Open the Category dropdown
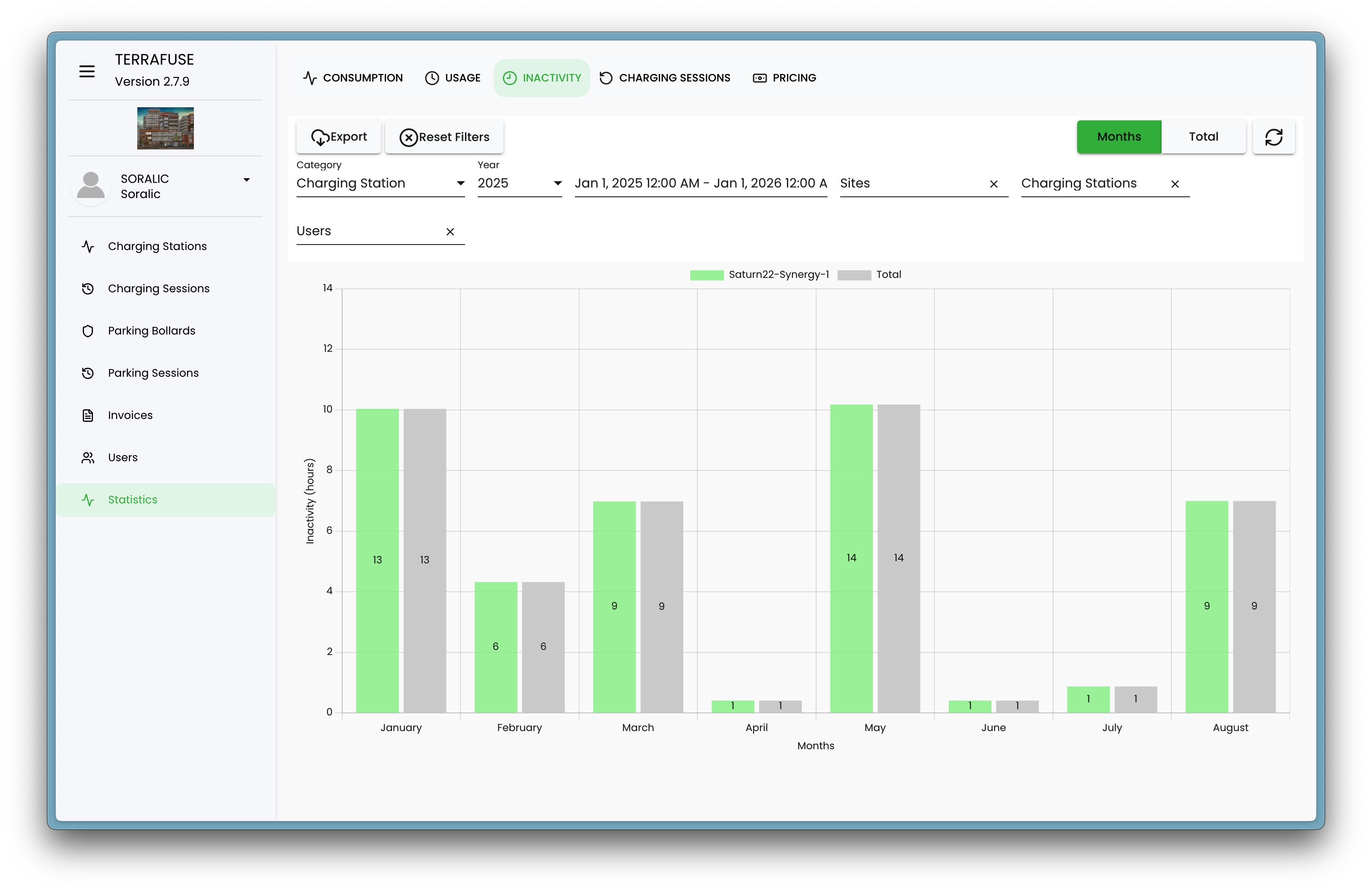The width and height of the screenshot is (1372, 892). tap(380, 184)
